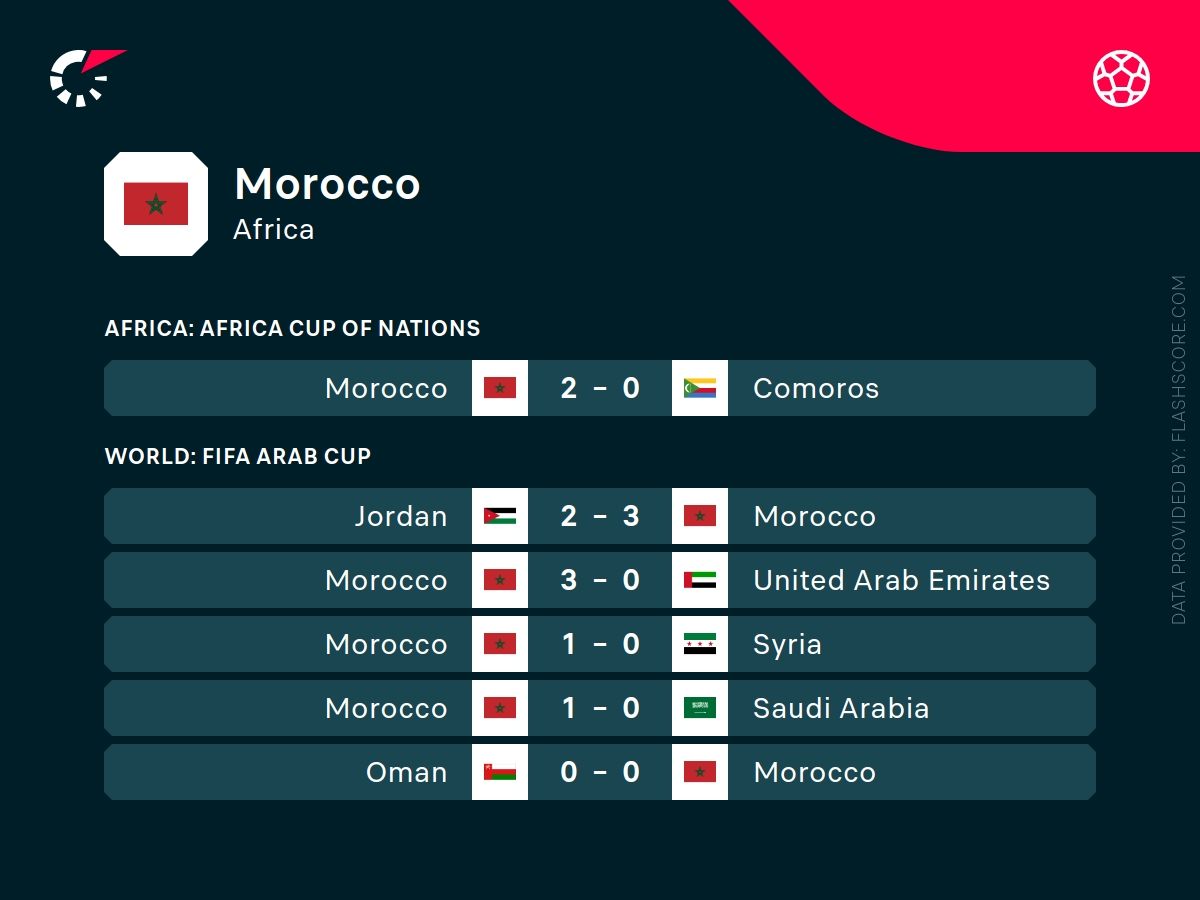The image size is (1200, 900).
Task: Click the United Arab Emirates team name
Action: tap(901, 580)
